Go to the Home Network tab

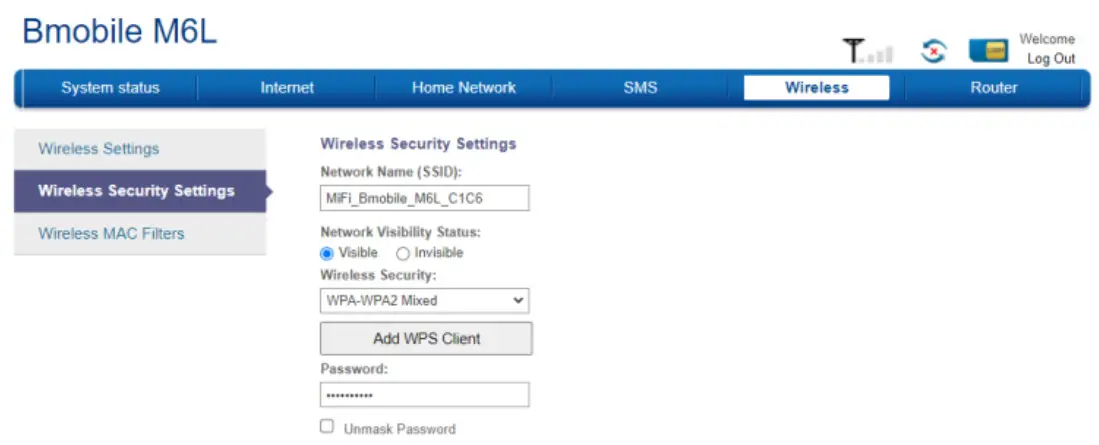pyautogui.click(x=463, y=88)
